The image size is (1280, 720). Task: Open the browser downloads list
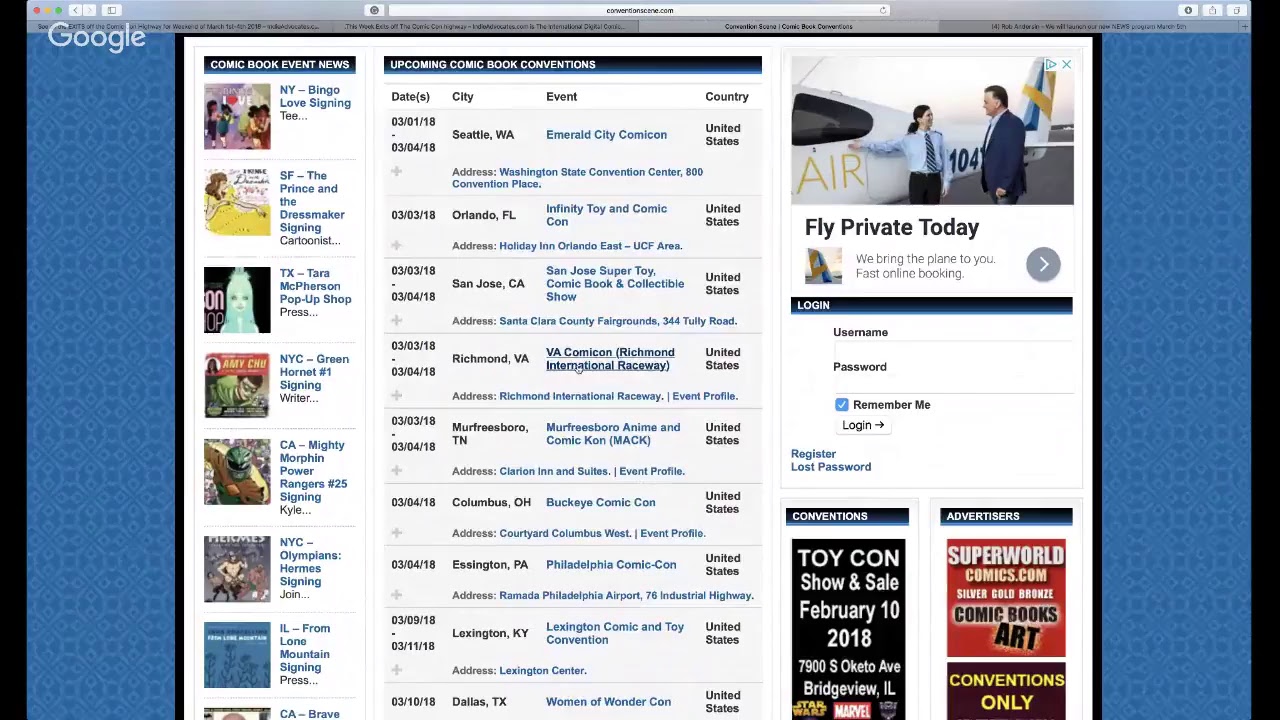[1188, 10]
